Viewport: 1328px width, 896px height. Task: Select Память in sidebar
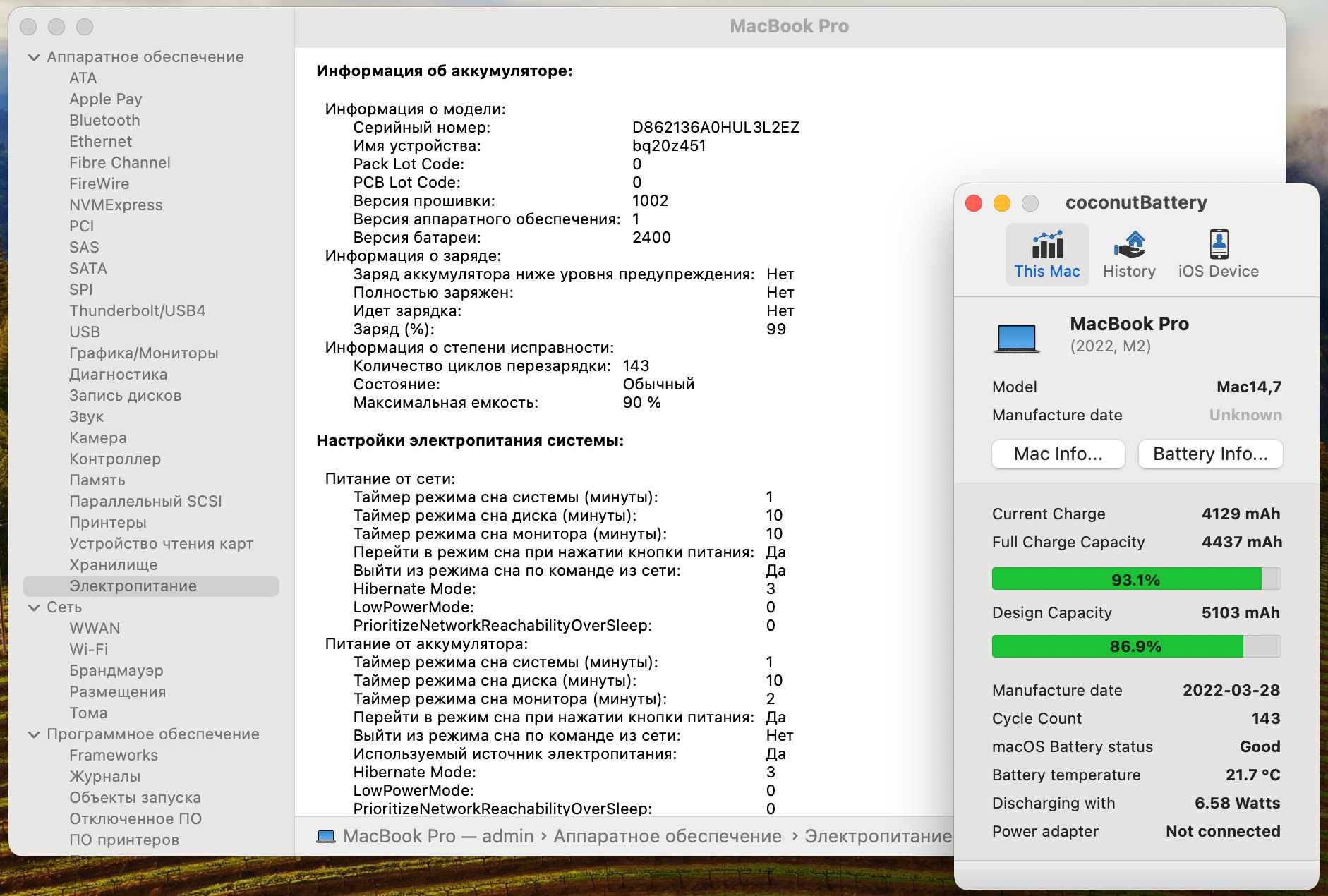click(x=97, y=480)
